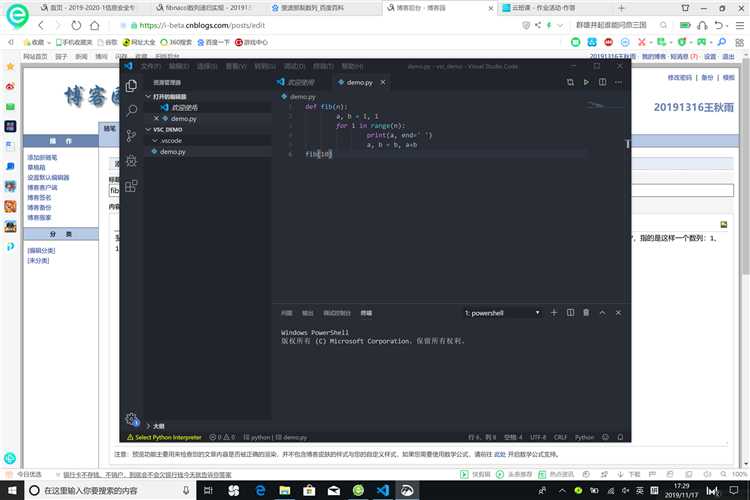Open Microsoft Edge from the taskbar
Image resolution: width=750 pixels, height=500 pixels.
click(260, 490)
